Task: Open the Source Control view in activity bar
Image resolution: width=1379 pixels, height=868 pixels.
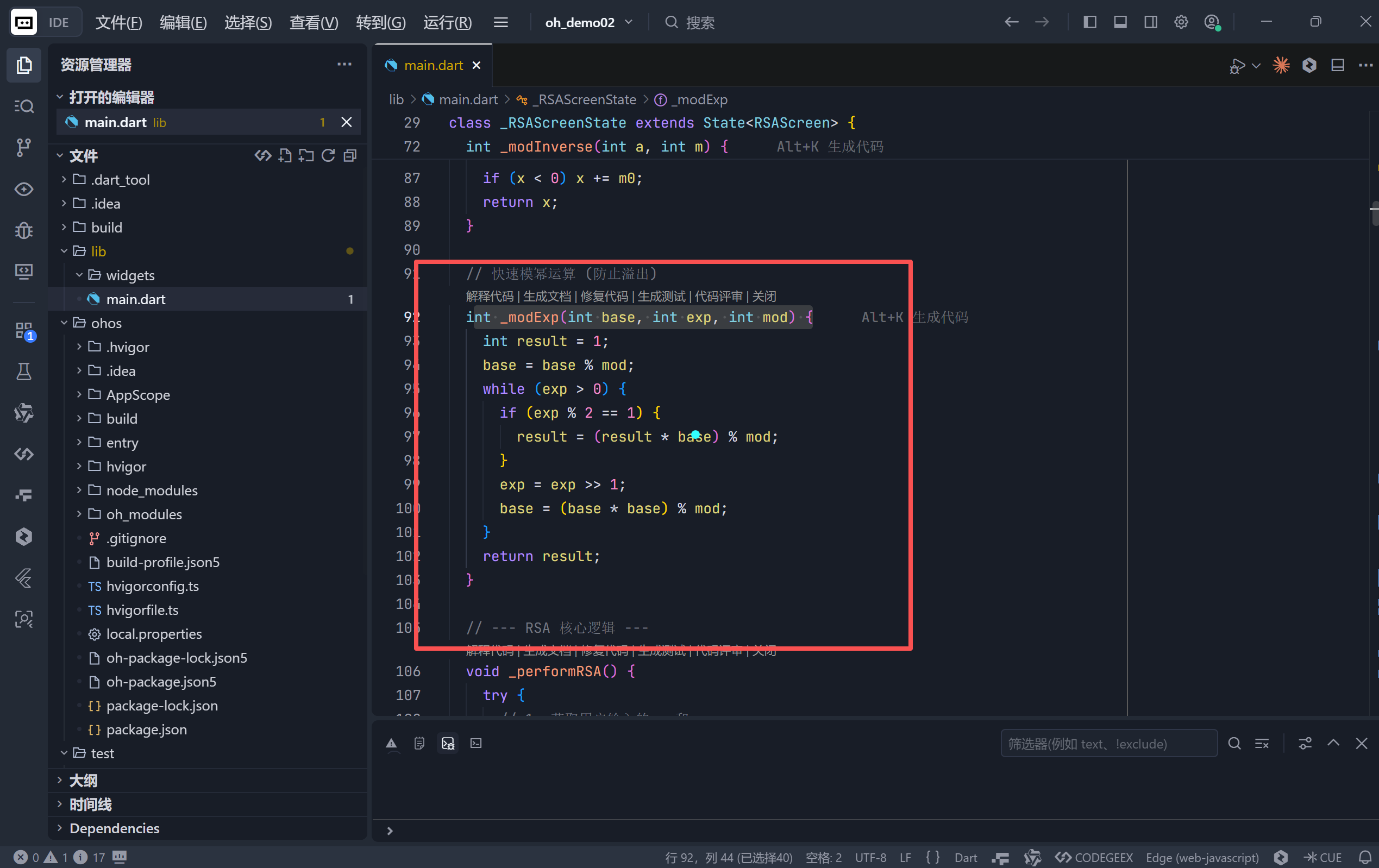Action: [x=23, y=147]
